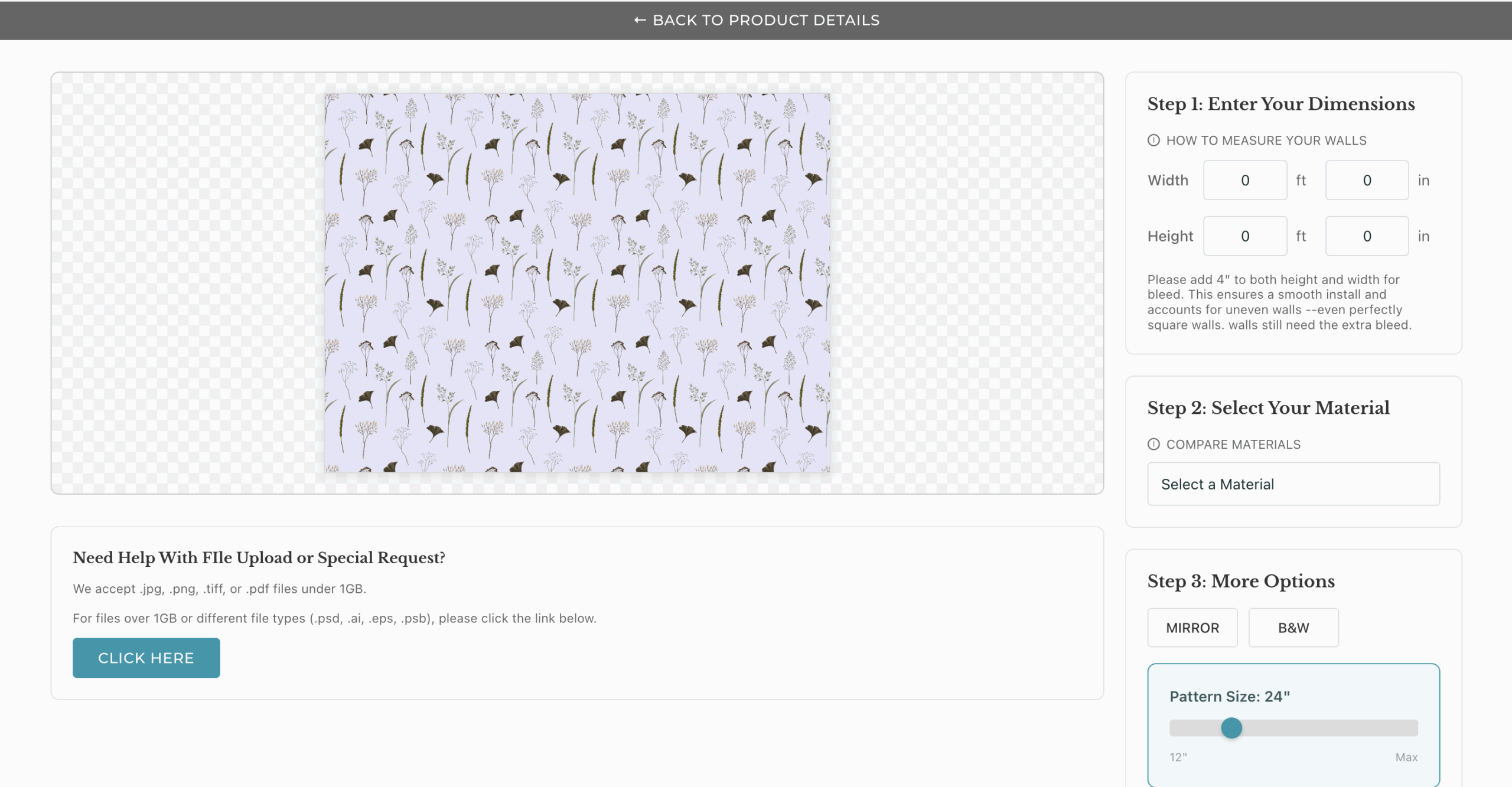This screenshot has width=1512, height=787.
Task: Click the back arrow icon in the header
Action: click(639, 19)
